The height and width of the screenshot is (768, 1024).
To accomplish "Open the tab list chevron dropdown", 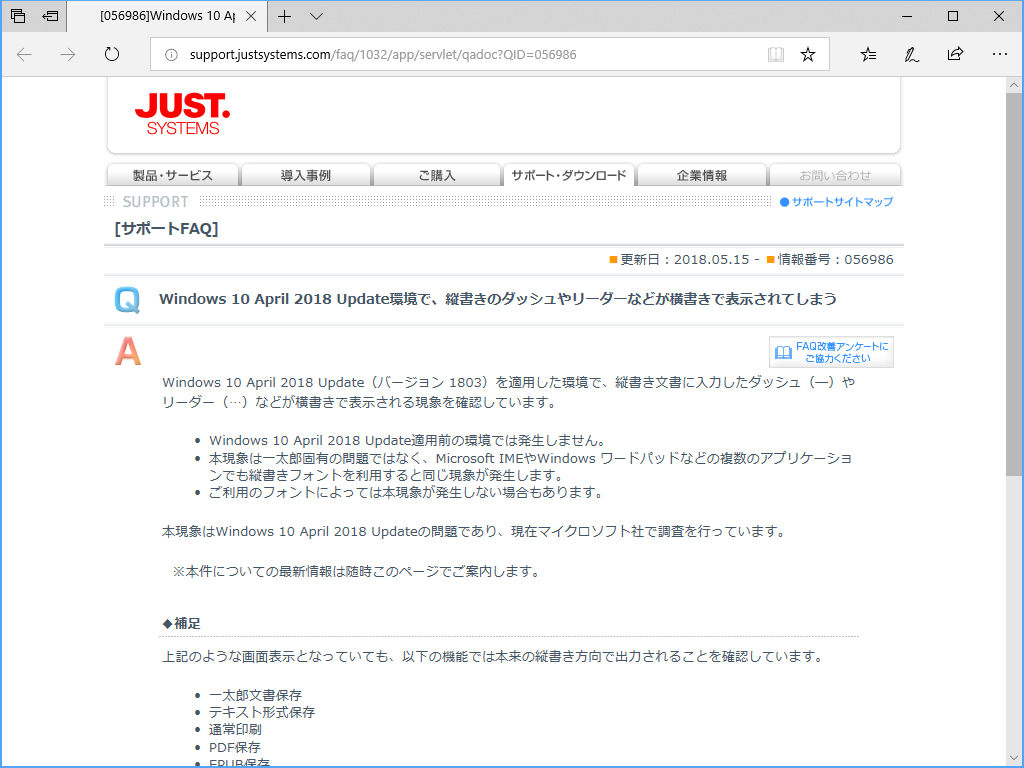I will tap(316, 17).
